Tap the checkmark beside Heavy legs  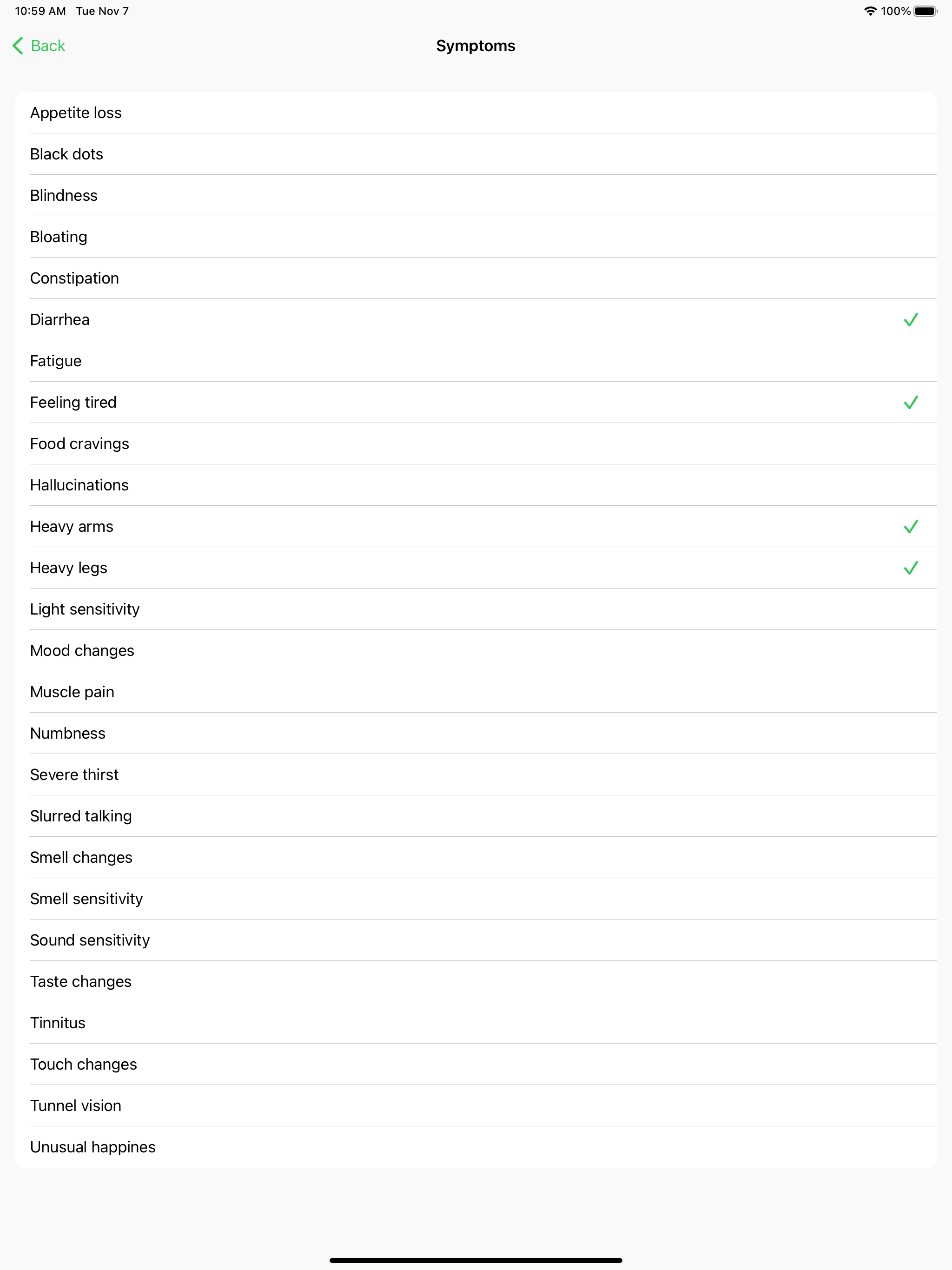coord(911,568)
